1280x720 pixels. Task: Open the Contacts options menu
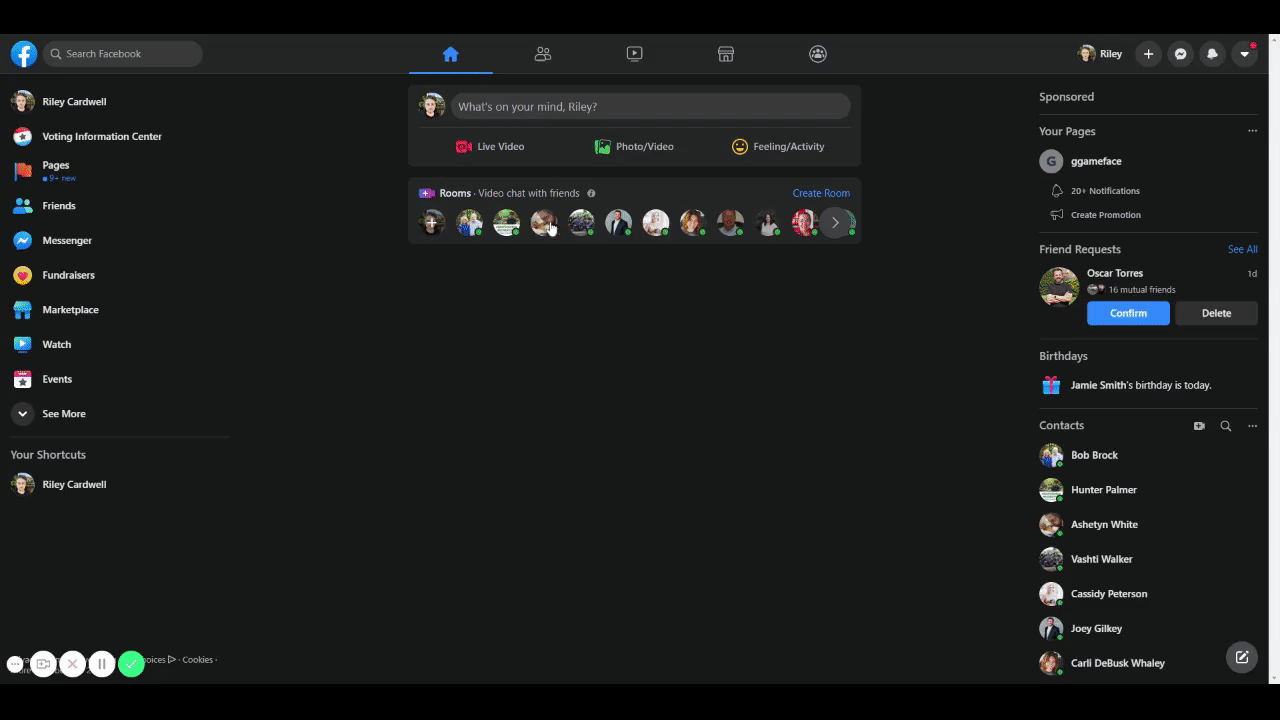click(1252, 426)
